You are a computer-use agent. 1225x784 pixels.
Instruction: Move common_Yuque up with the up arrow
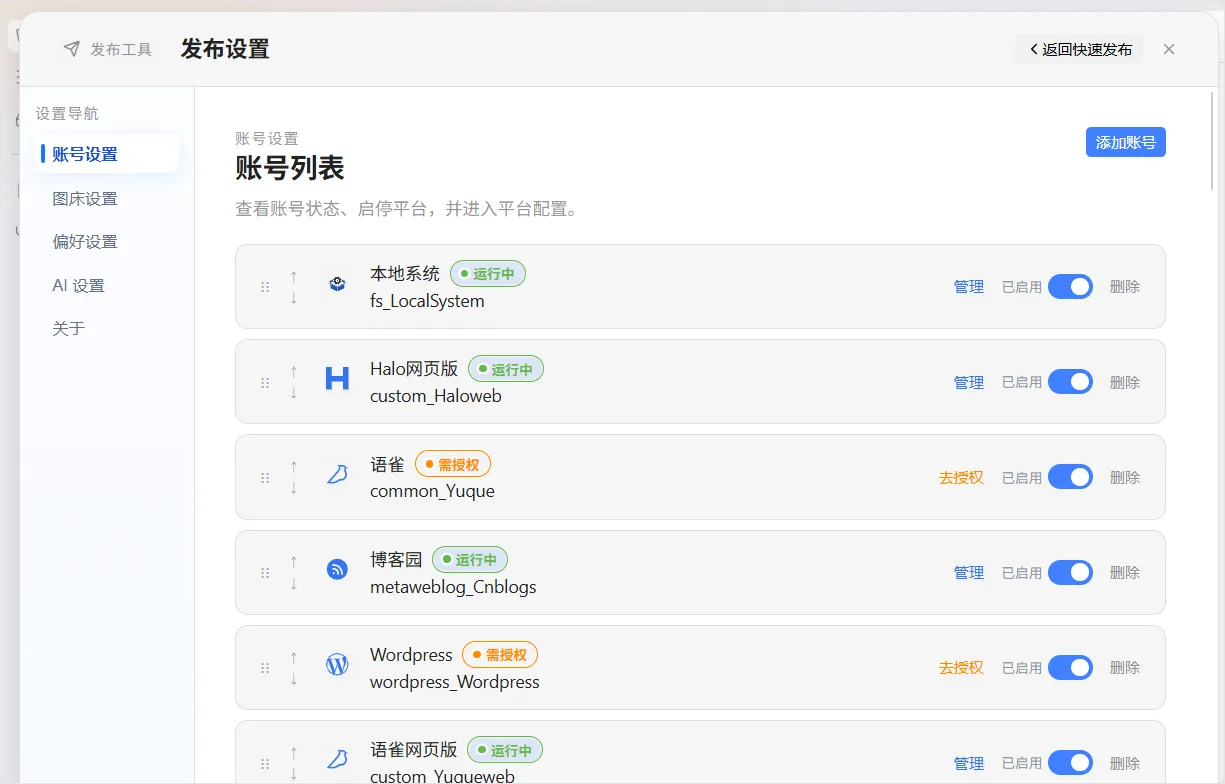tap(293, 466)
